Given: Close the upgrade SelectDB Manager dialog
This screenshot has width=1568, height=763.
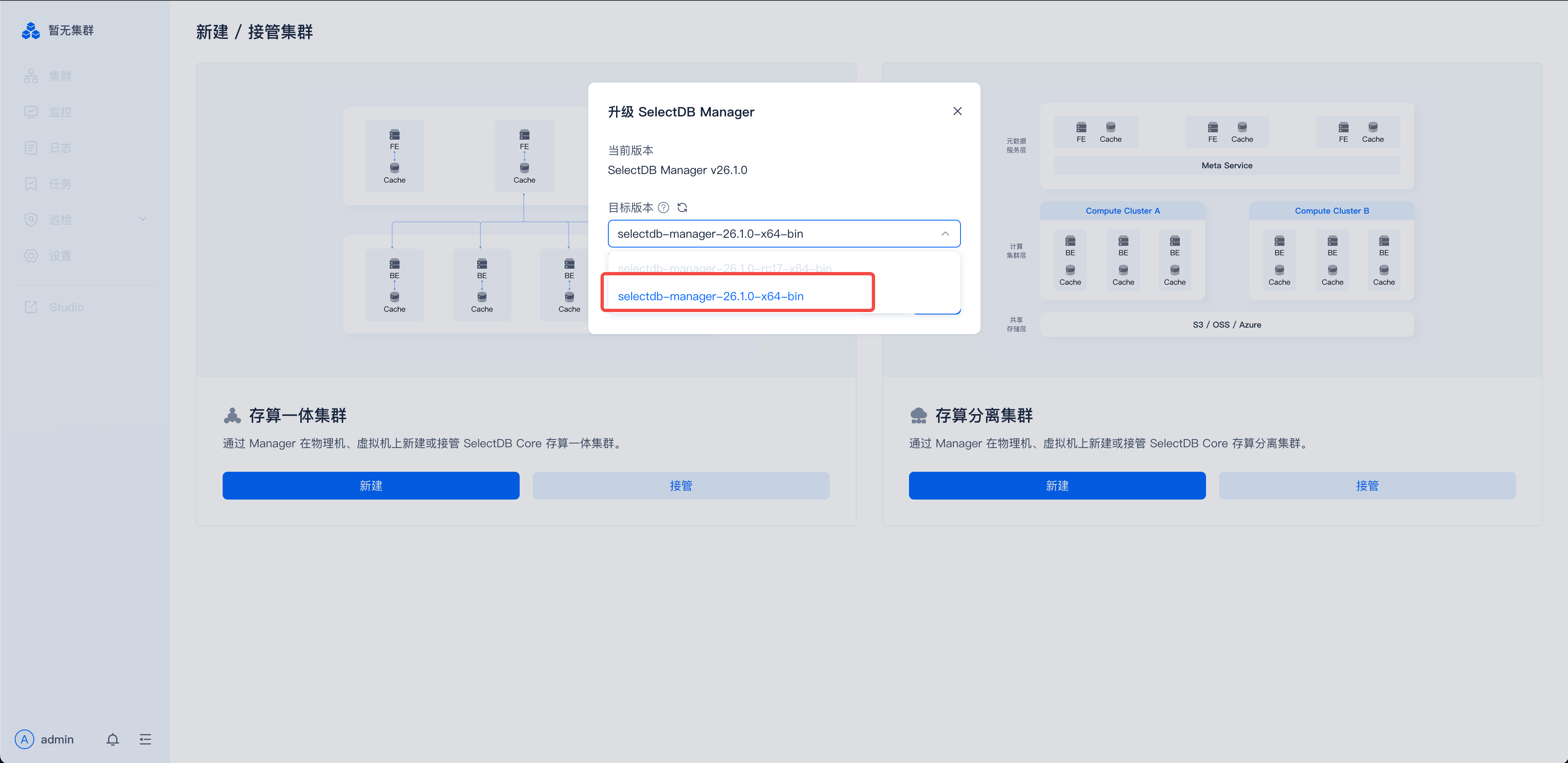Looking at the screenshot, I should (957, 112).
